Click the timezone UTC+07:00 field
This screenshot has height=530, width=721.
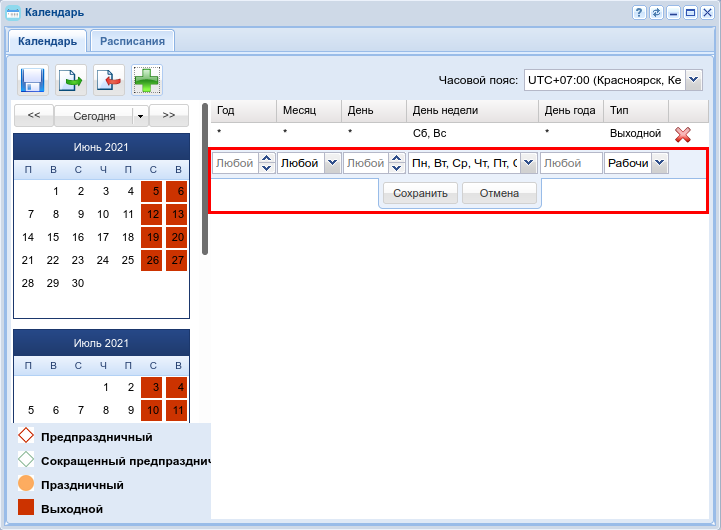pyautogui.click(x=605, y=80)
